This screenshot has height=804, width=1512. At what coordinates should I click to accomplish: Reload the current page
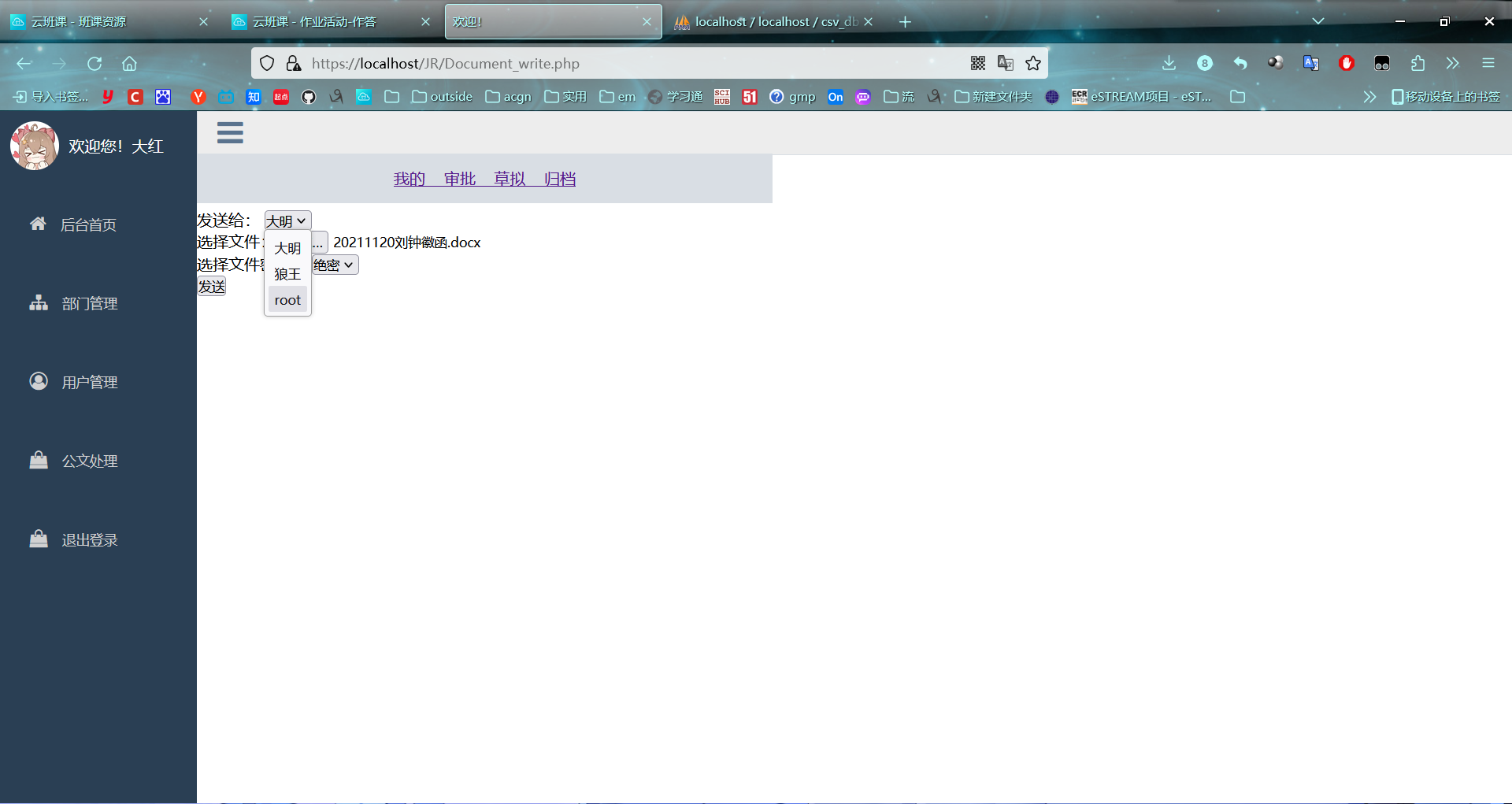[94, 64]
